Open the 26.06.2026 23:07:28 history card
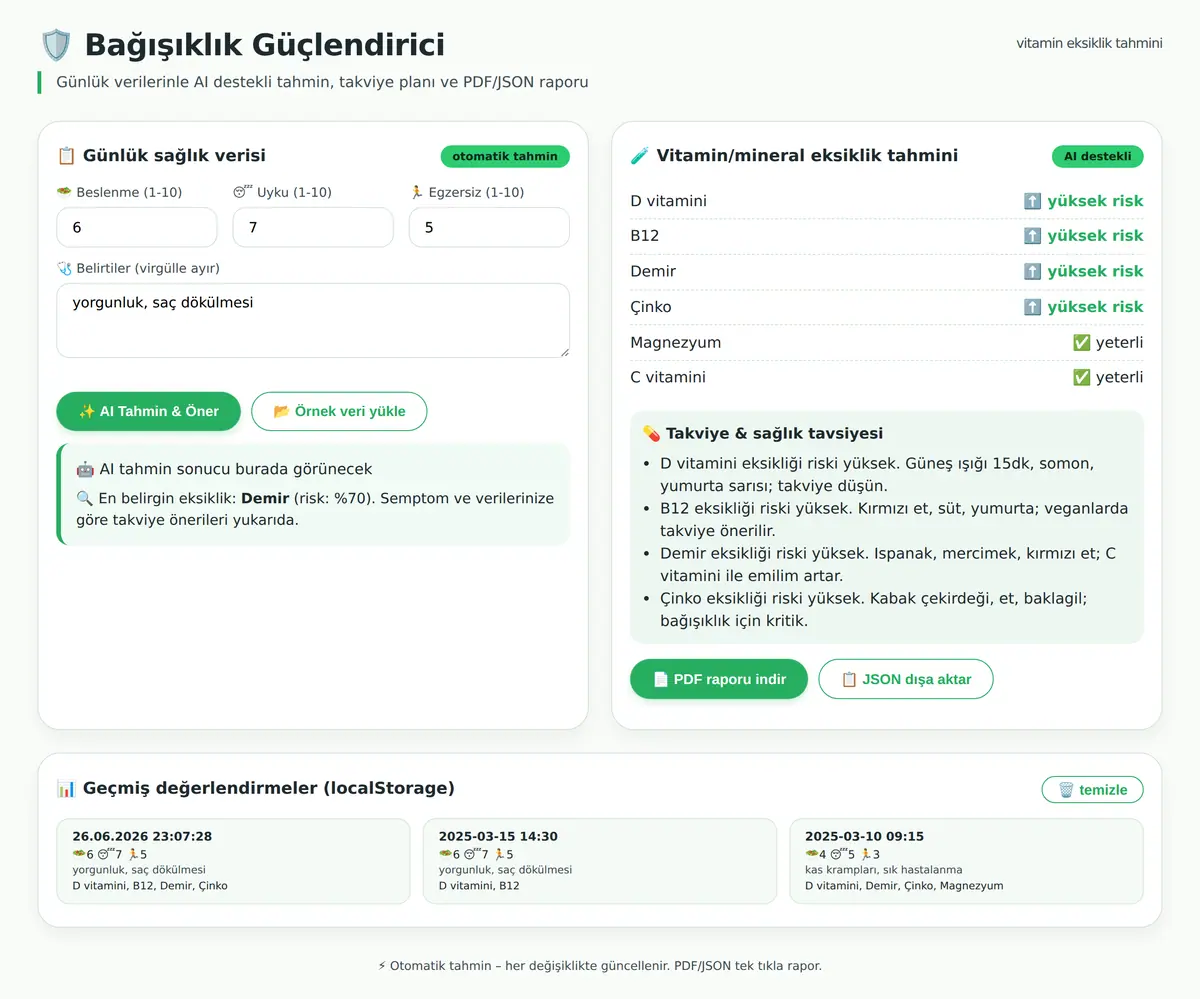Image resolution: width=1200 pixels, height=999 pixels. coord(234,861)
